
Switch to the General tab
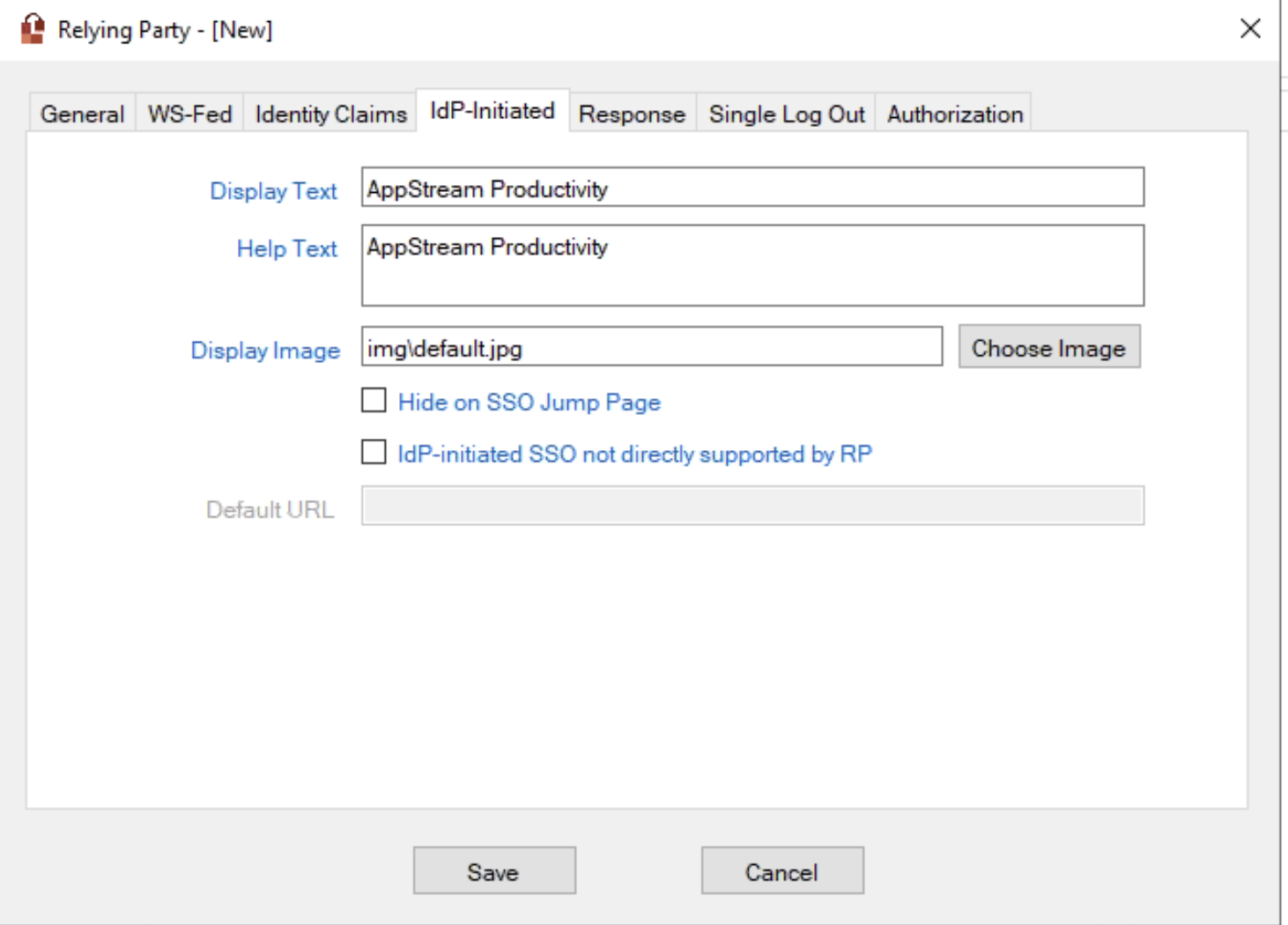point(81,114)
